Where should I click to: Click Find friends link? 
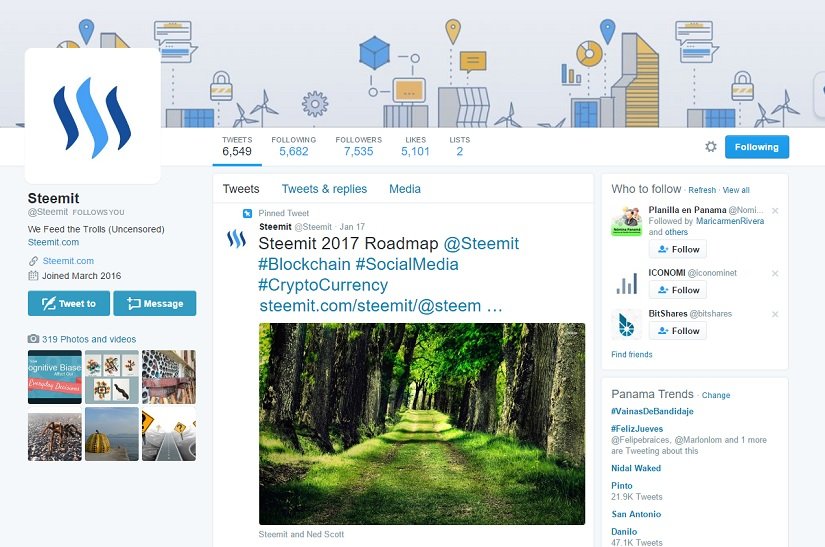pos(631,354)
